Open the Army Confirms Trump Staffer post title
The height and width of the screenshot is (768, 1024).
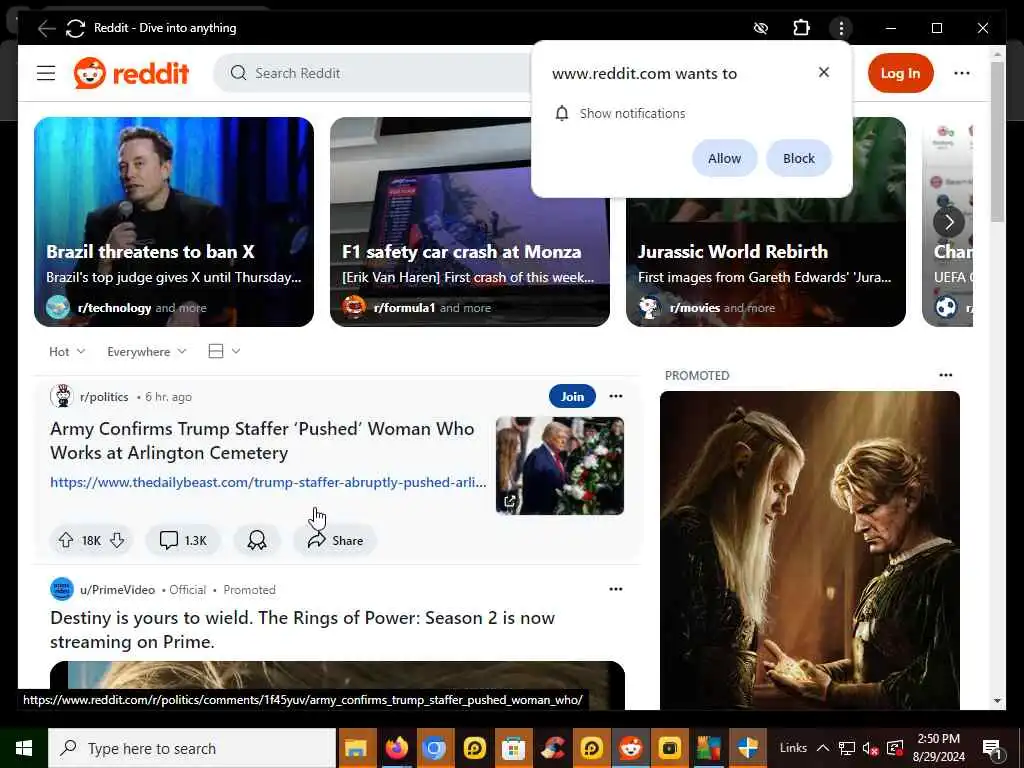pyautogui.click(x=263, y=441)
